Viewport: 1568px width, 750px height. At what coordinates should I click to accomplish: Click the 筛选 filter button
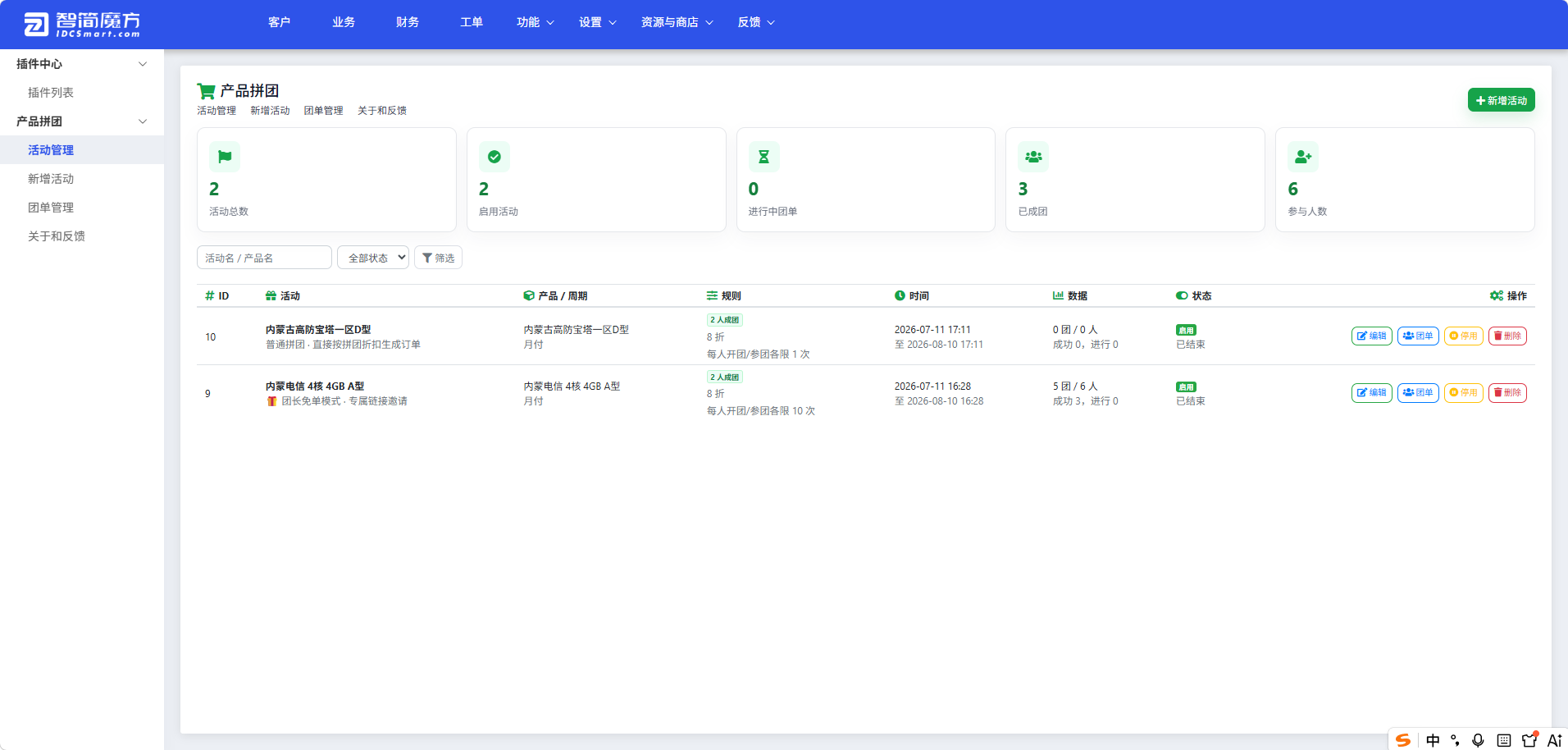tap(438, 258)
